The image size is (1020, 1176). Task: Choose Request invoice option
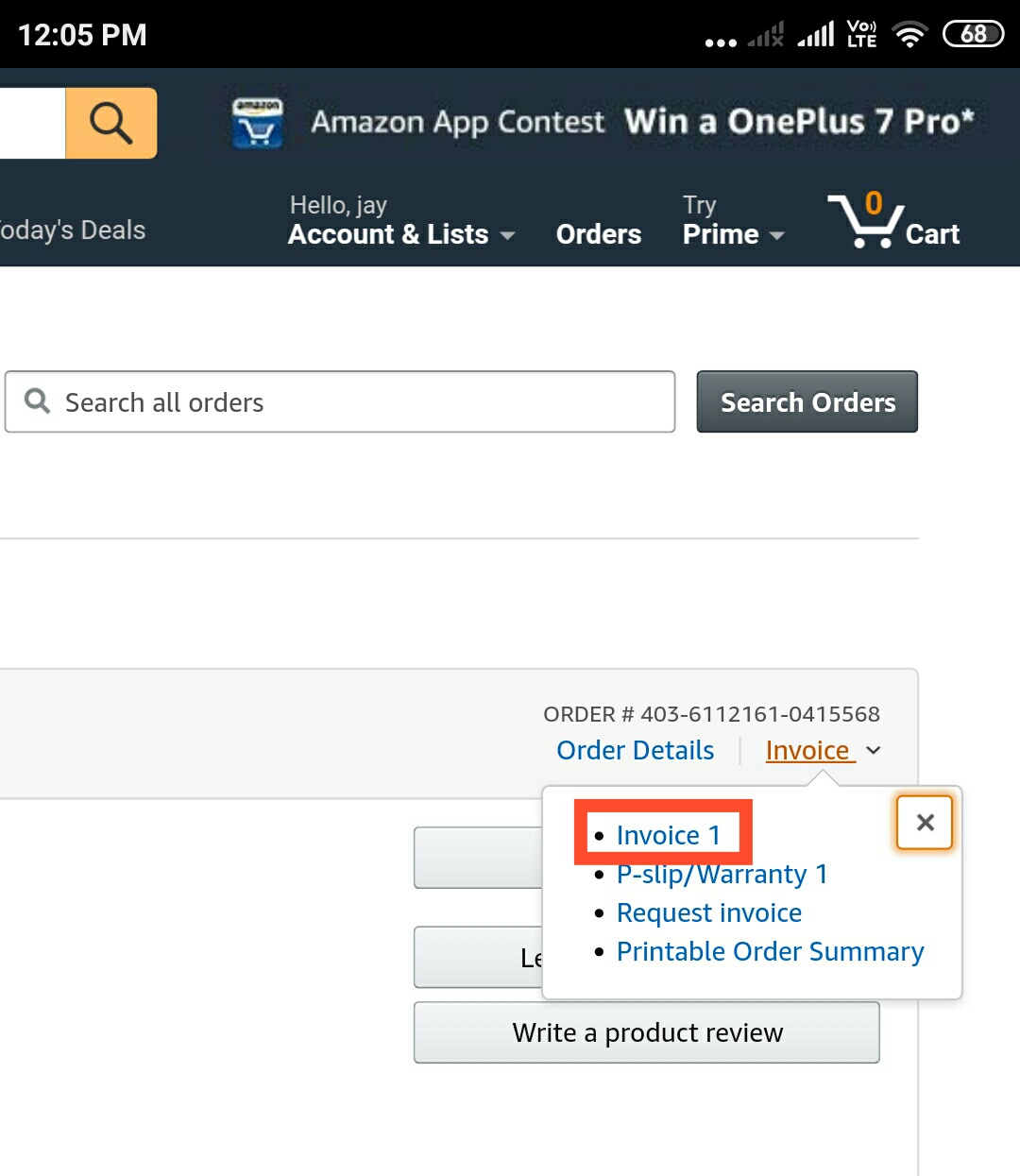coord(708,912)
